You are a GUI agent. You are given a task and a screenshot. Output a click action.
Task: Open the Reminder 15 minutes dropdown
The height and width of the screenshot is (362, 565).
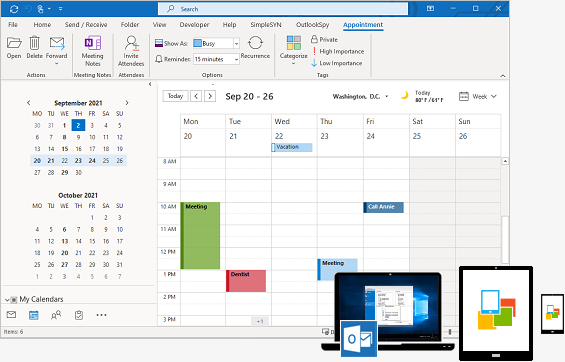[216, 59]
